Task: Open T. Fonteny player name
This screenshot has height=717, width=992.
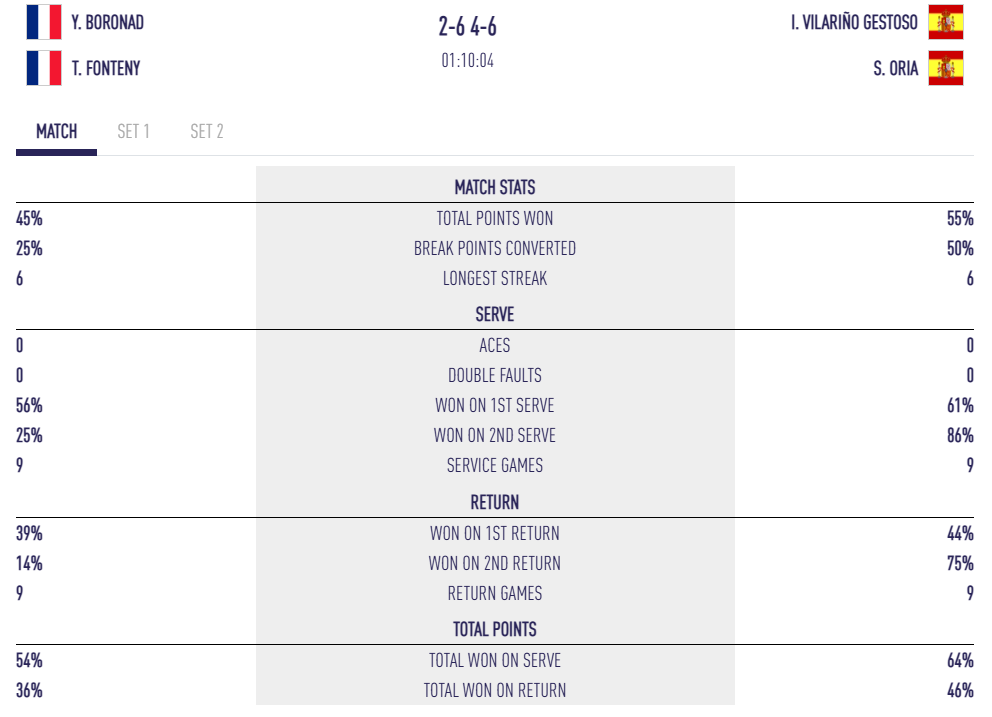Action: click(106, 68)
